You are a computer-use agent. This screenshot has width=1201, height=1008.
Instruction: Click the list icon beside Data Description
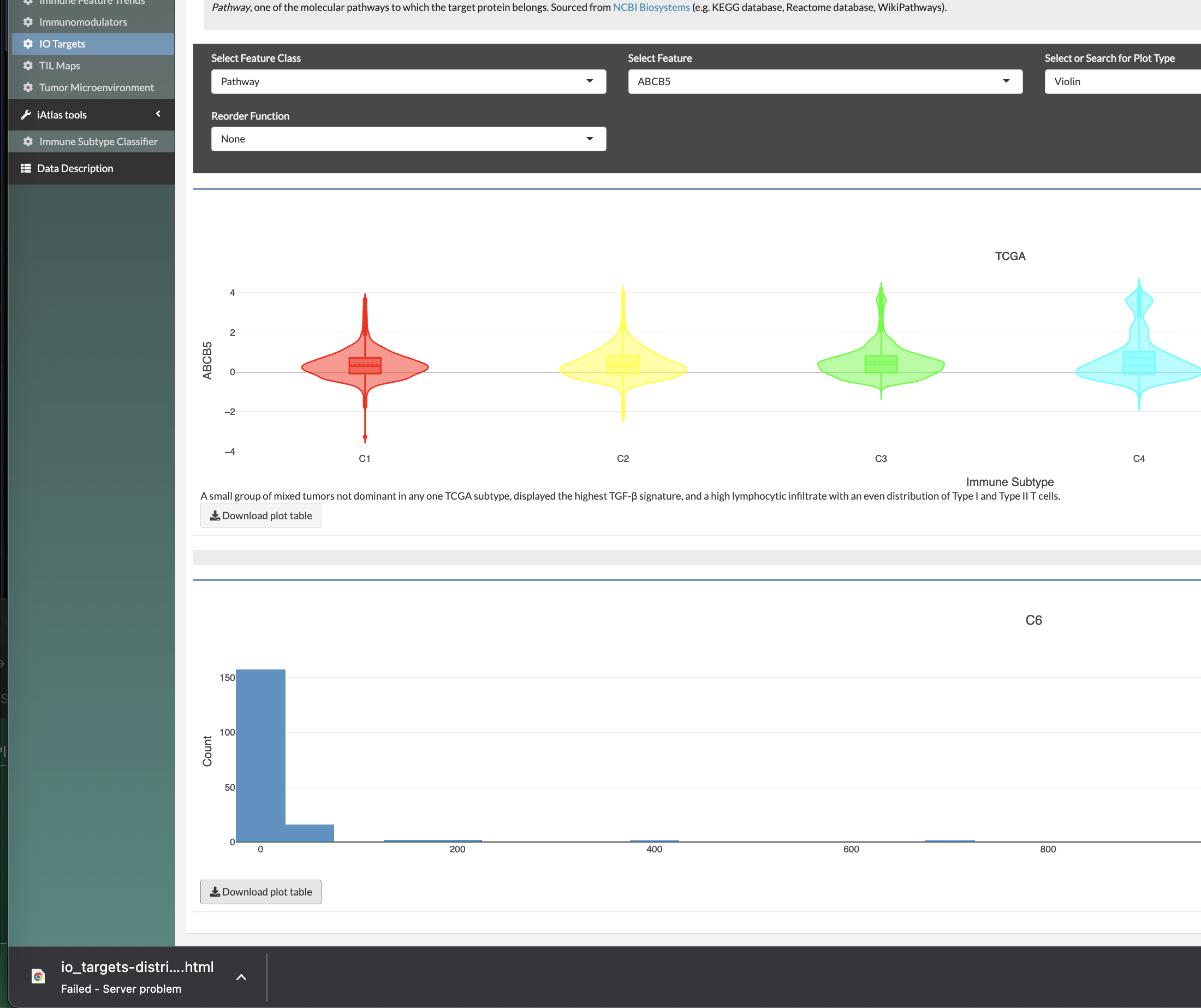[25, 168]
